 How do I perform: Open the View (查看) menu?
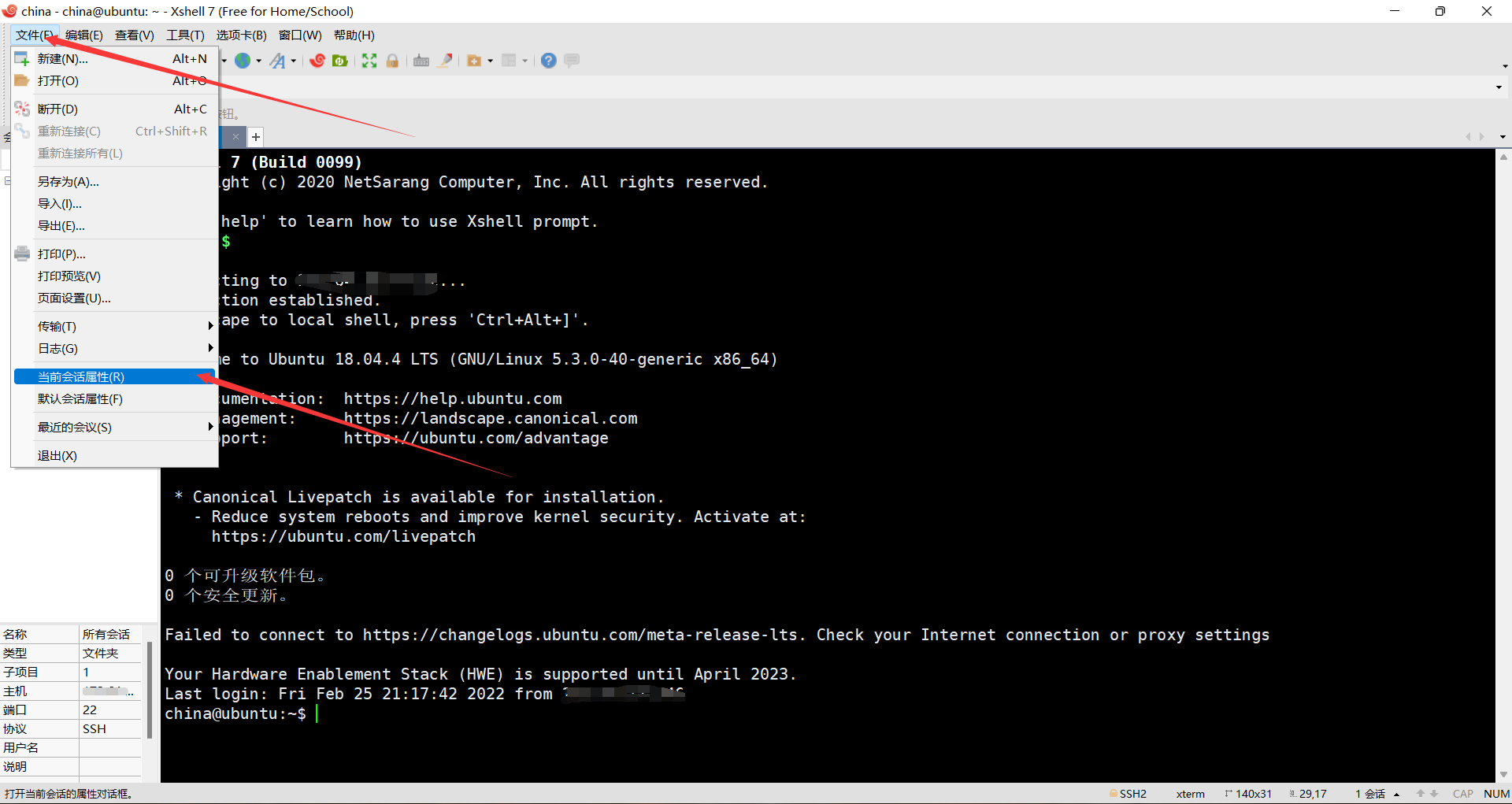point(134,35)
